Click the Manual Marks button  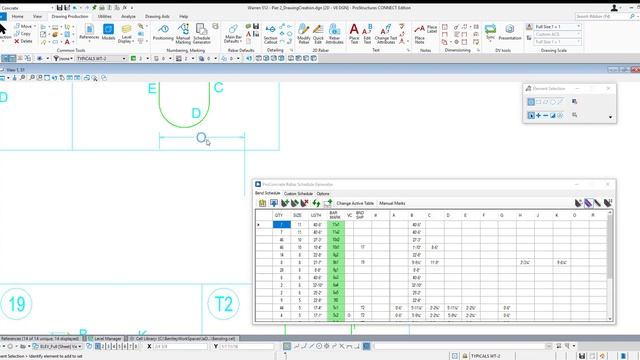tap(392, 203)
